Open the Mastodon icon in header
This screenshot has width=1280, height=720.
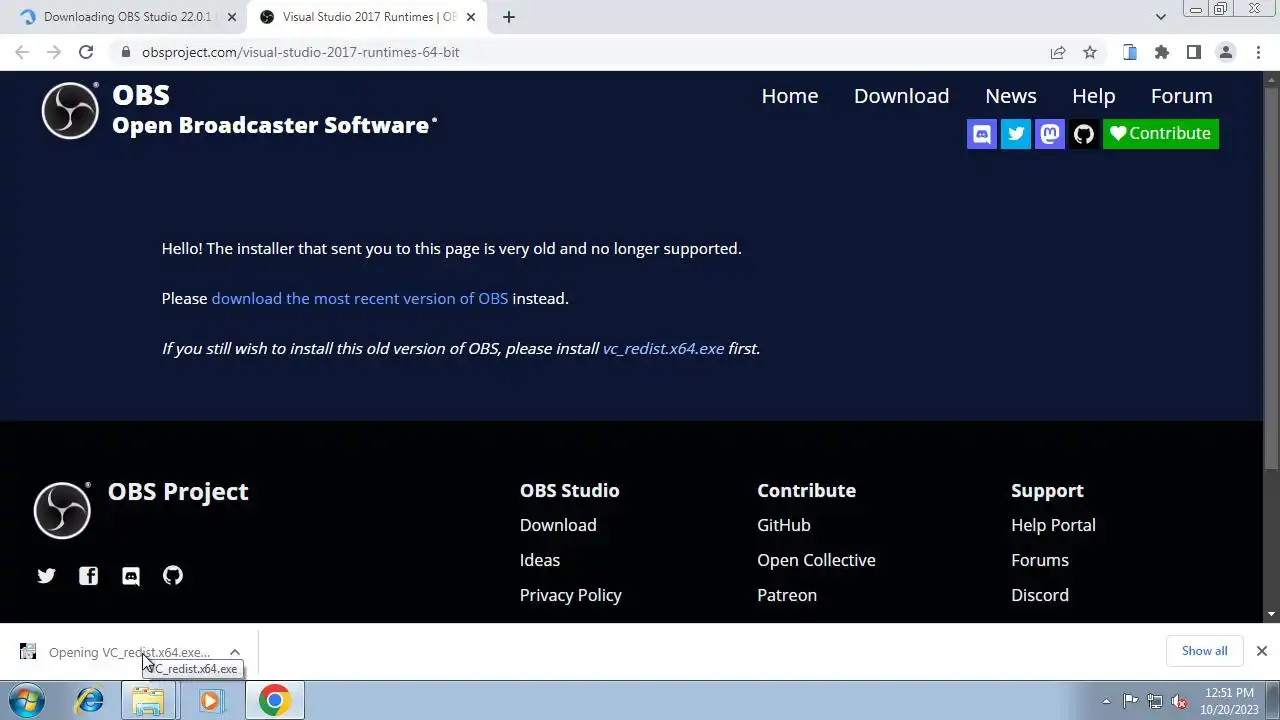1050,133
